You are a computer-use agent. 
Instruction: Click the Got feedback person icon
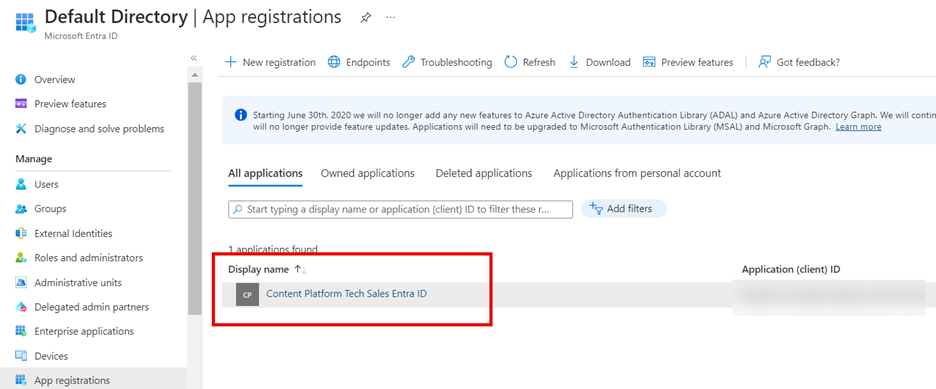[x=764, y=62]
